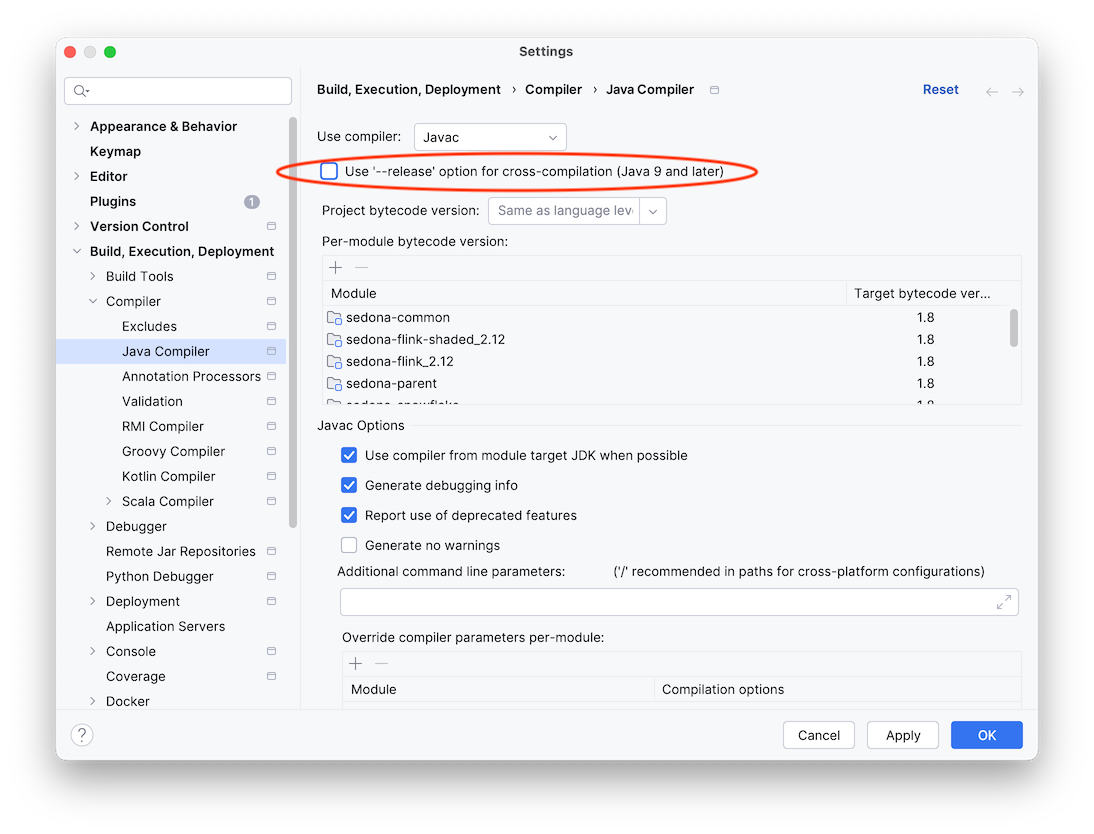Click the back navigation arrow near Reset

[991, 90]
